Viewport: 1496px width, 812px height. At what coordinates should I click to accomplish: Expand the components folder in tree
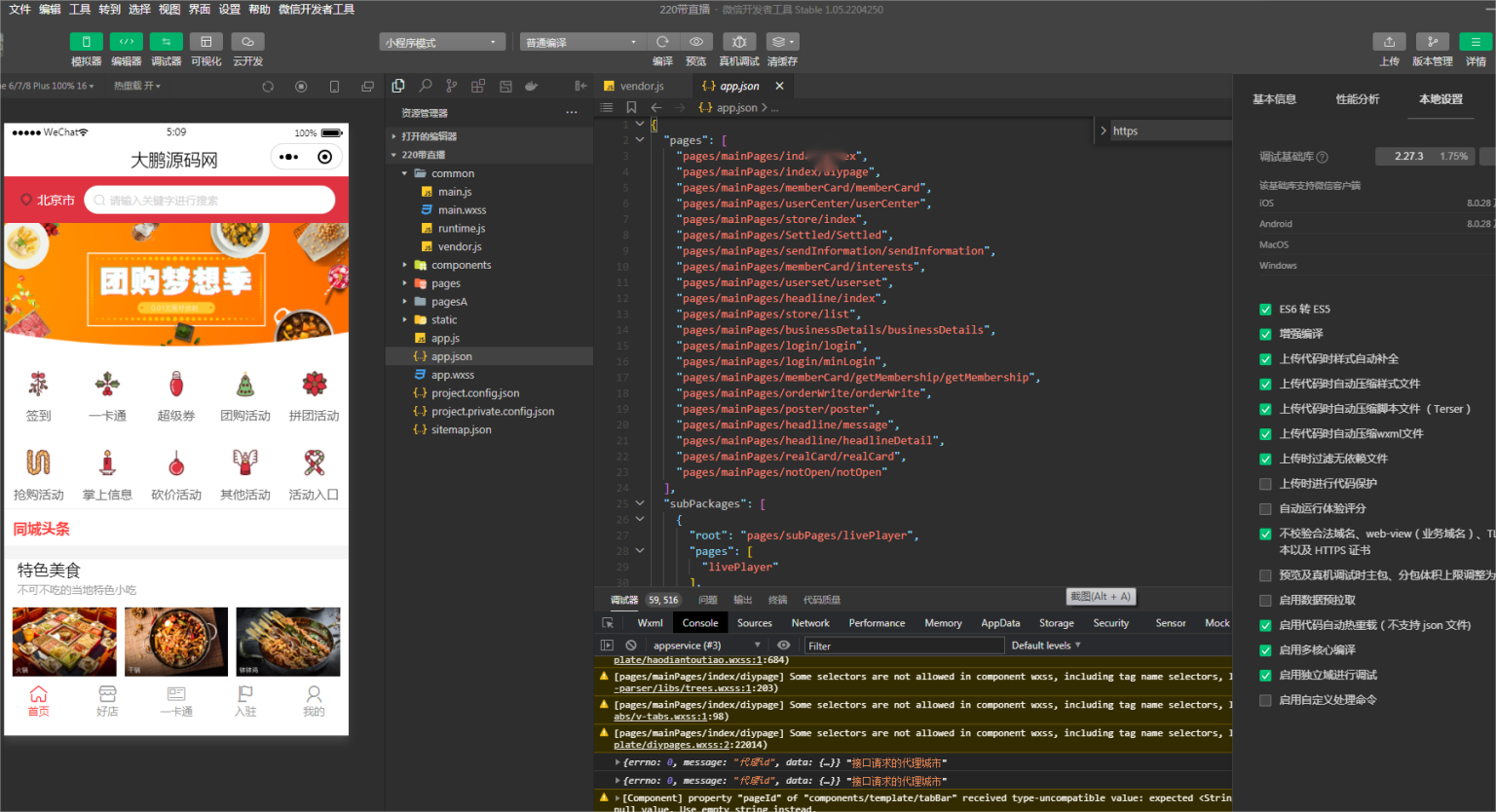tap(461, 265)
